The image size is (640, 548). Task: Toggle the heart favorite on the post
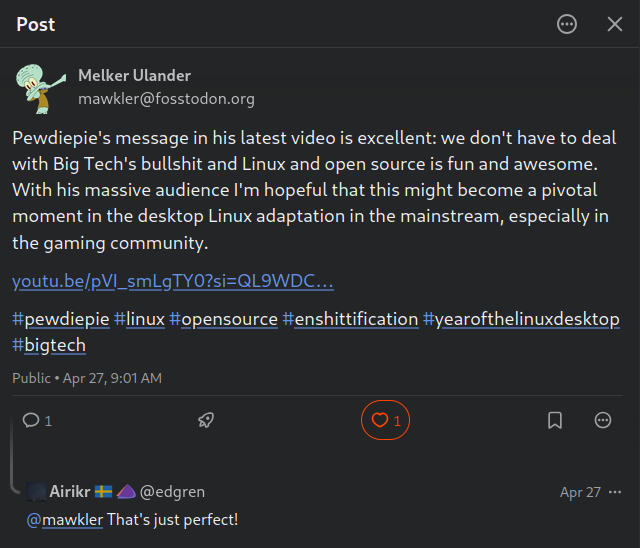[385, 420]
